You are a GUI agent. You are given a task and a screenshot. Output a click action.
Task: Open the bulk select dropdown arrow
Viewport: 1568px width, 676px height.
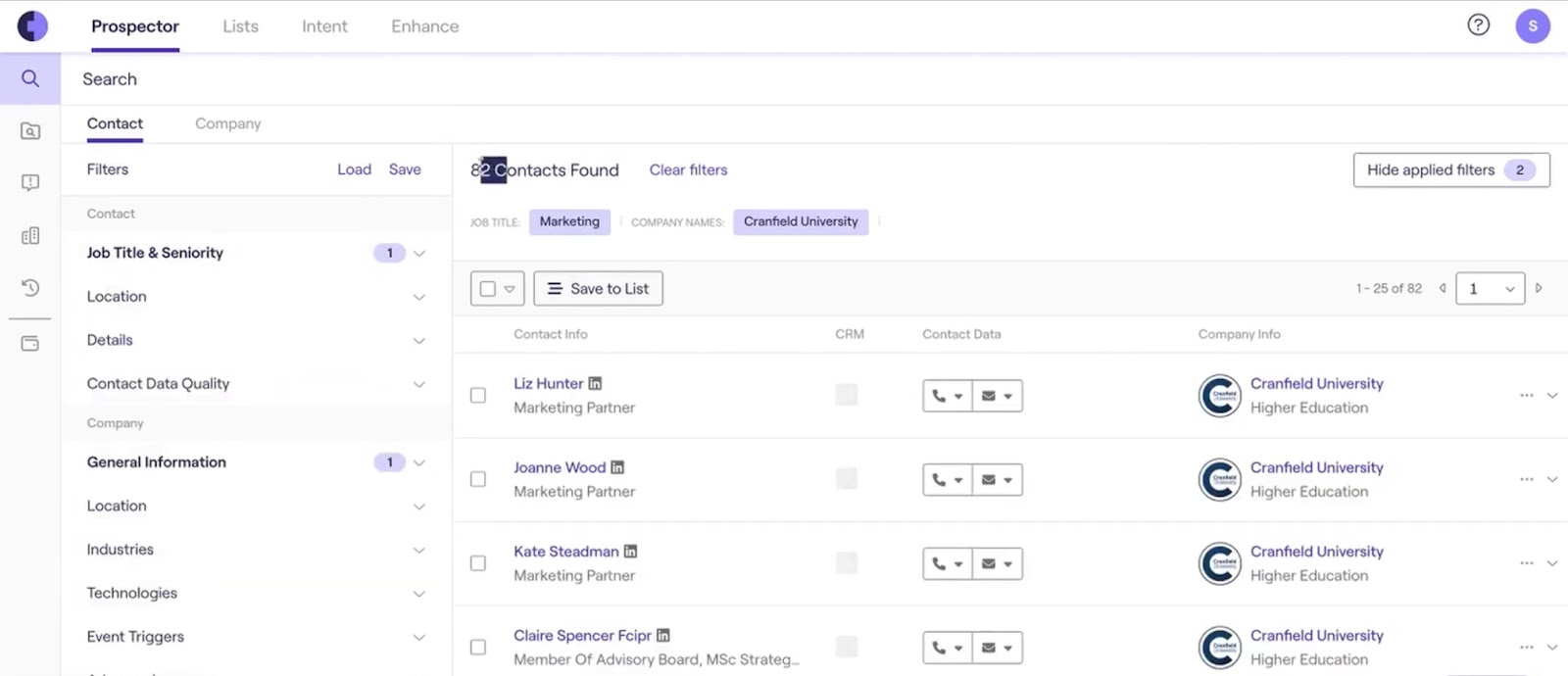(510, 289)
